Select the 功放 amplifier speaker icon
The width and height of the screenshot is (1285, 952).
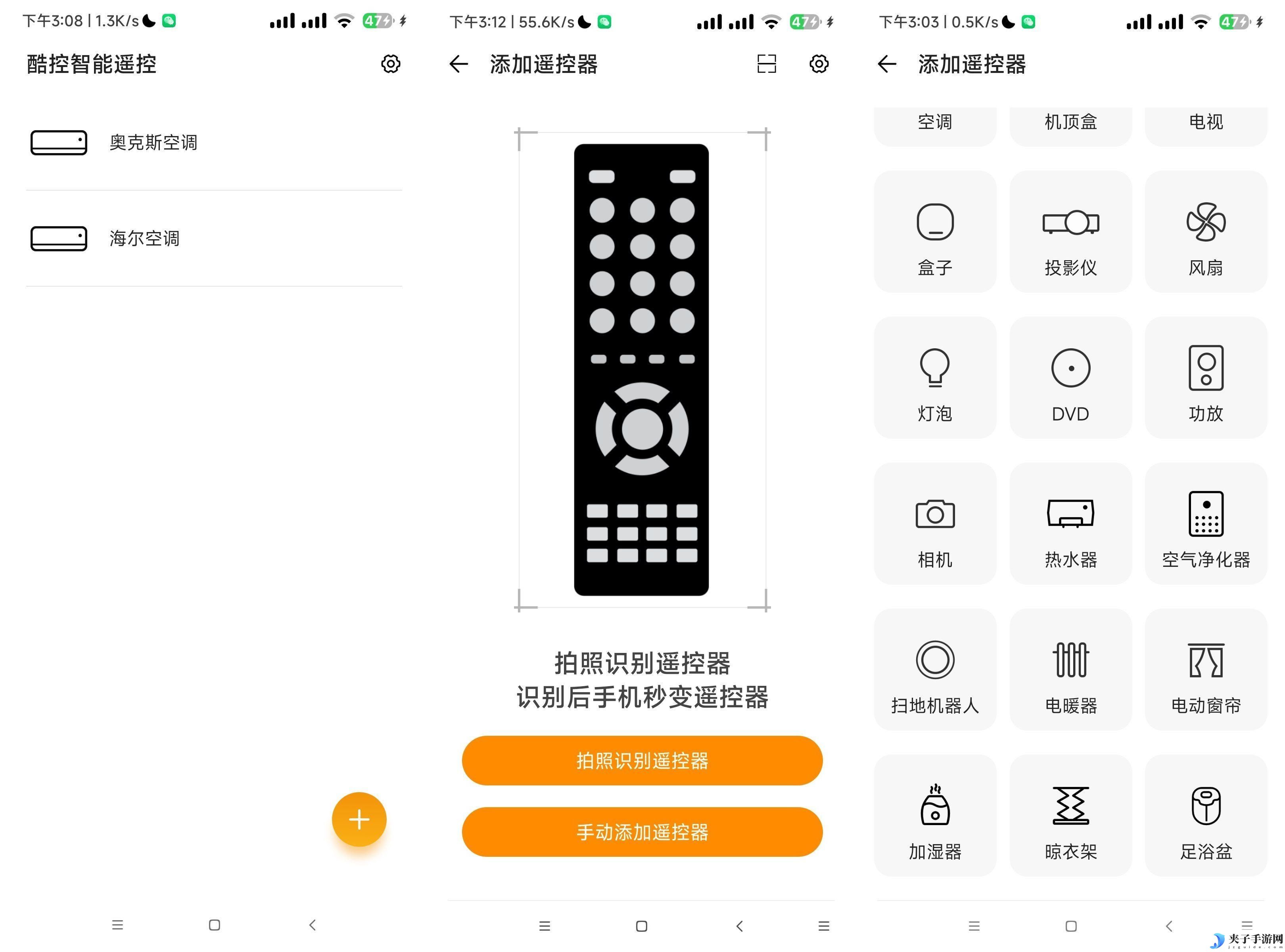click(x=1205, y=378)
